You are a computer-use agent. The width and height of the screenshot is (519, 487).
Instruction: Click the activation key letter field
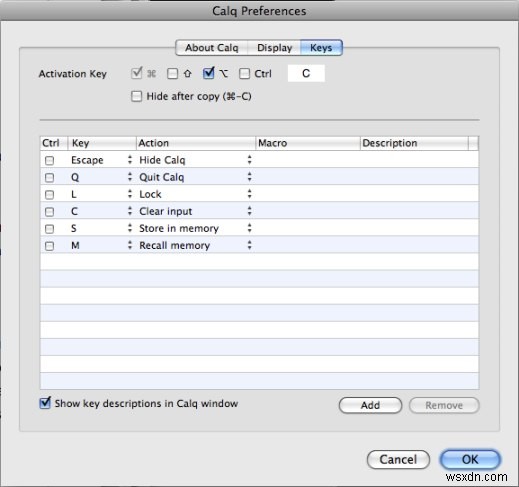(306, 73)
